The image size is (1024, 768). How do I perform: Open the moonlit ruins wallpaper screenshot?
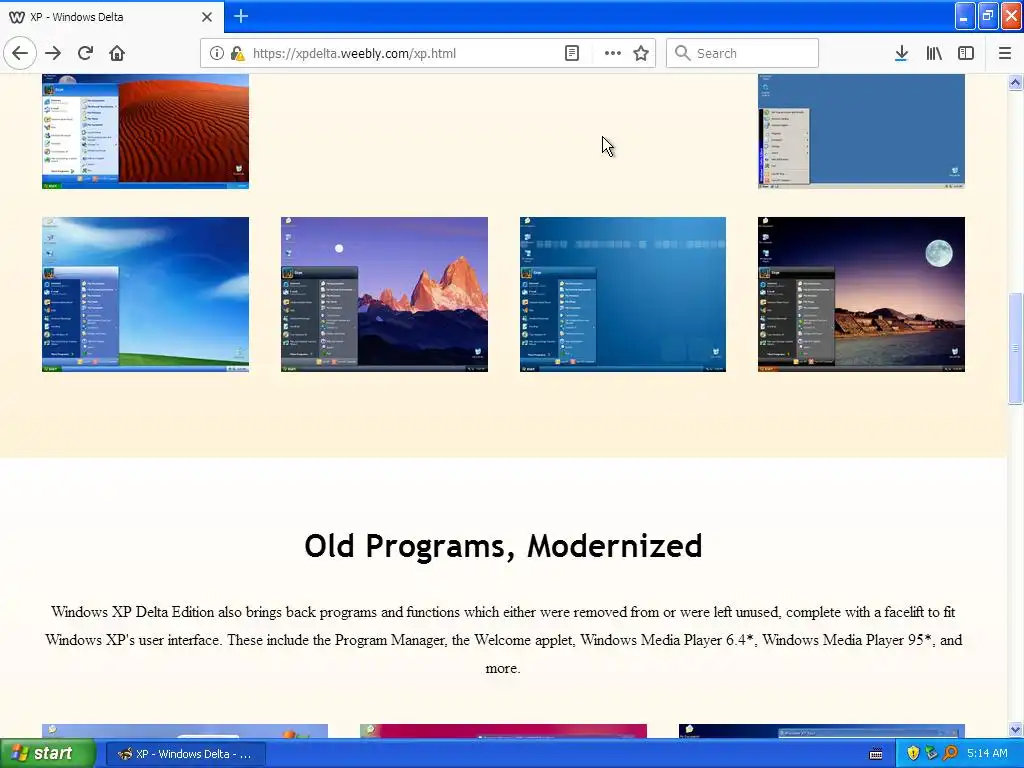[x=861, y=295]
